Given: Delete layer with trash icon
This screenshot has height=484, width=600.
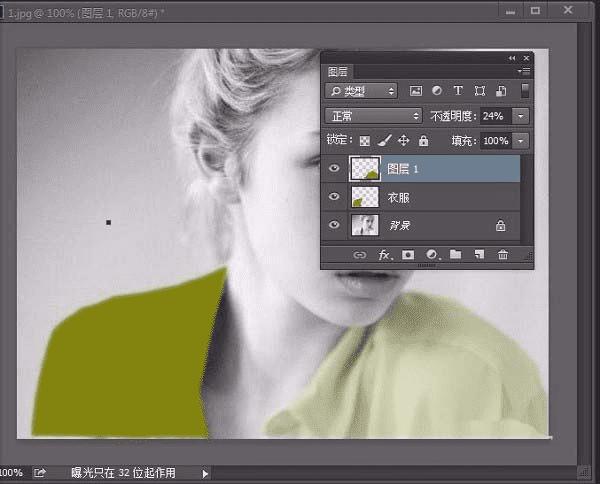Looking at the screenshot, I should point(503,254).
